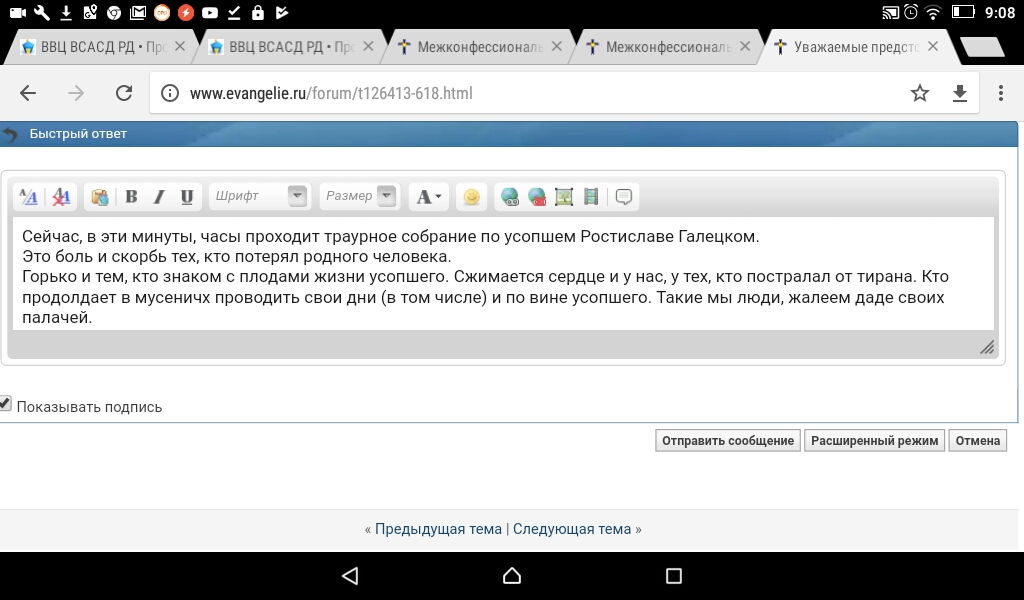1024x600 pixels.
Task: Toggle underline formatting
Action: click(186, 197)
